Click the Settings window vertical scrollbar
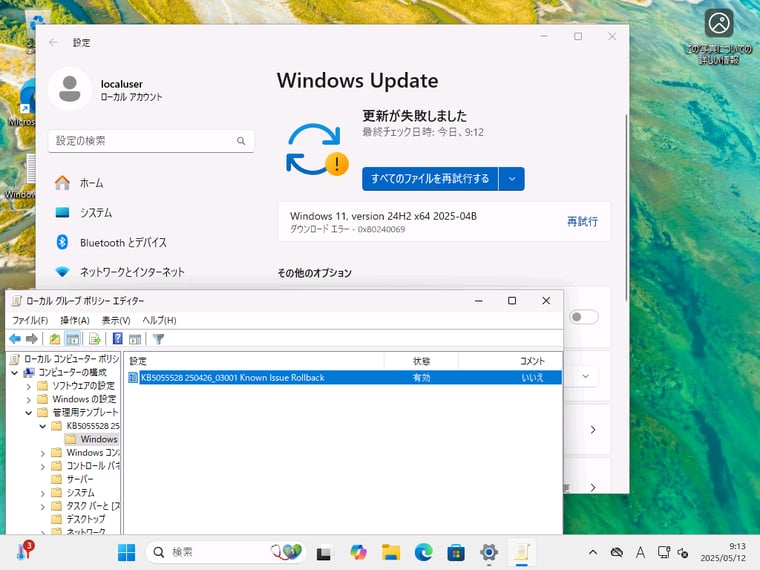The width and height of the screenshot is (760, 570). coord(626,207)
